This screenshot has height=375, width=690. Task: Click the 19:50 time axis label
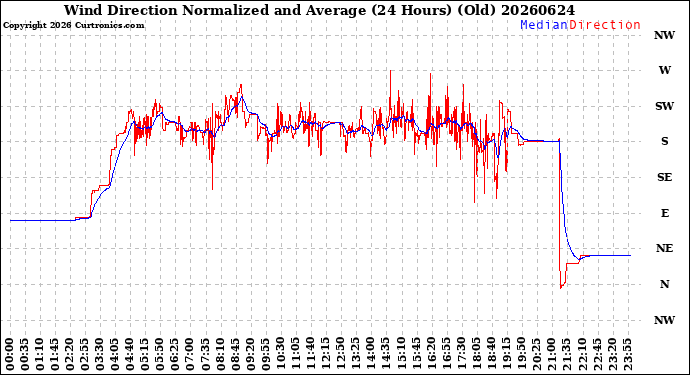(521, 355)
